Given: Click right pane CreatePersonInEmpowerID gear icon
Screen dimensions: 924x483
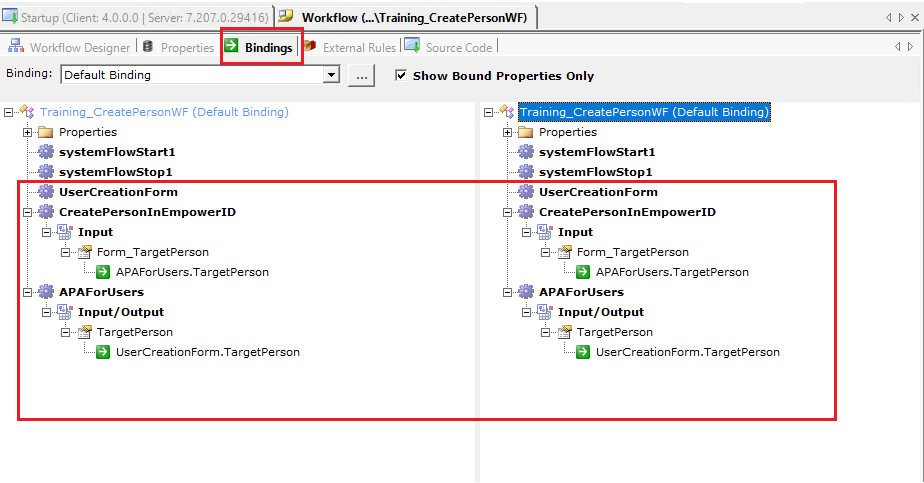Looking at the screenshot, I should [x=526, y=212].
